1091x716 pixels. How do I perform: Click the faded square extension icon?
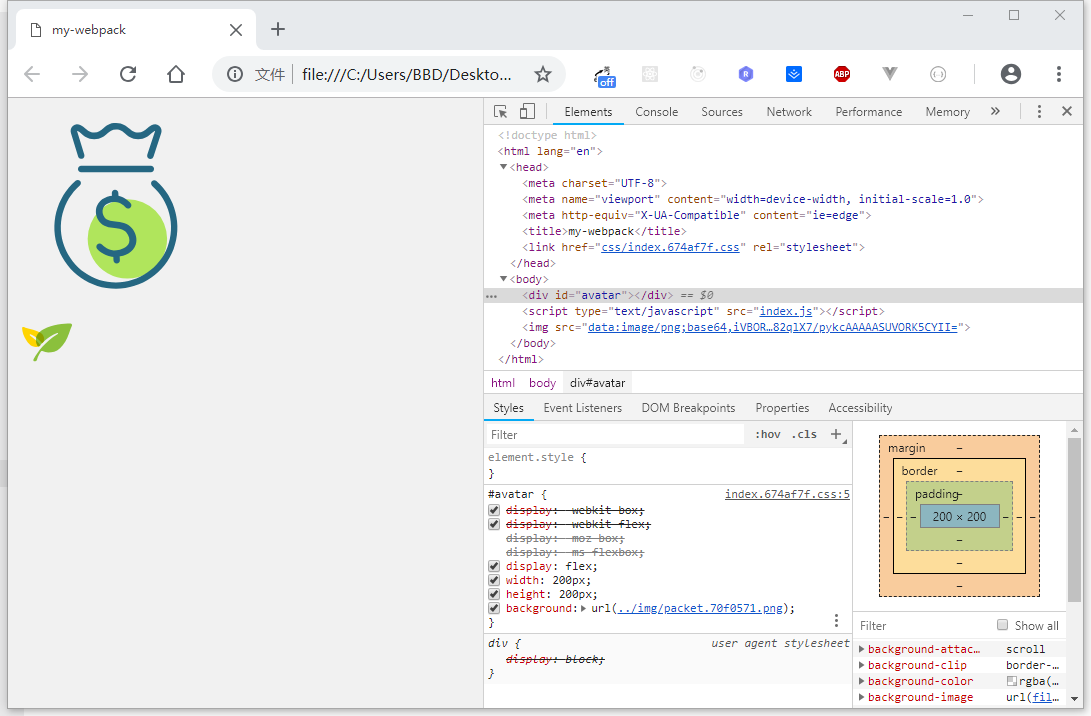(x=650, y=74)
